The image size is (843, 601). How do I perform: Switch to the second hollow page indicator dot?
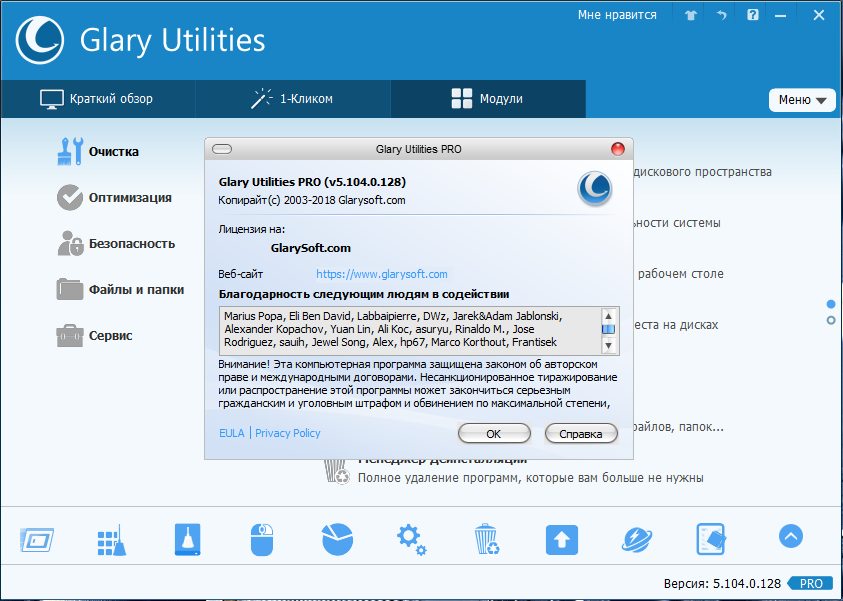831,320
